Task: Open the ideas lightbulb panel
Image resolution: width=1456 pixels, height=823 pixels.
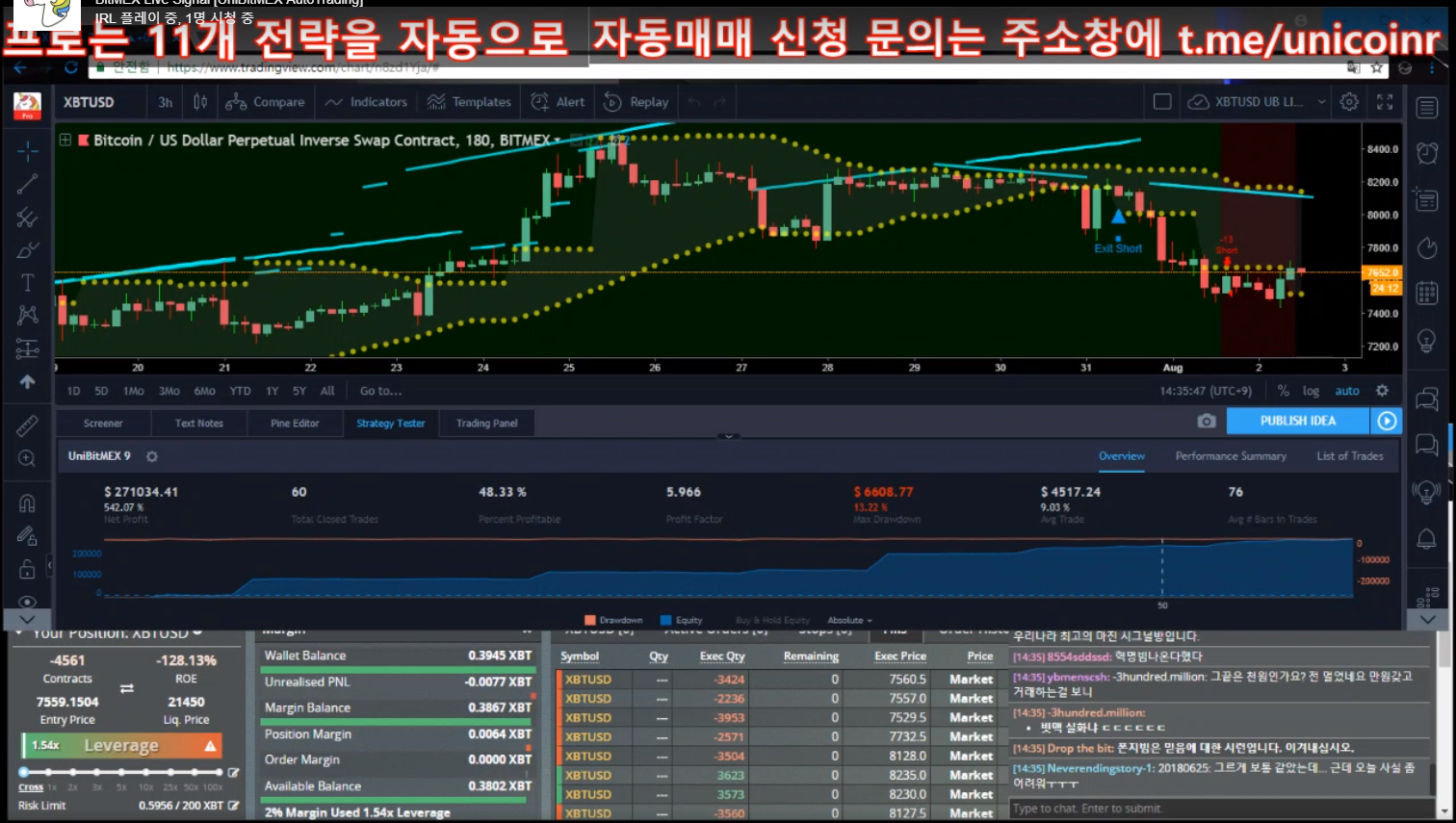Action: (x=1427, y=340)
